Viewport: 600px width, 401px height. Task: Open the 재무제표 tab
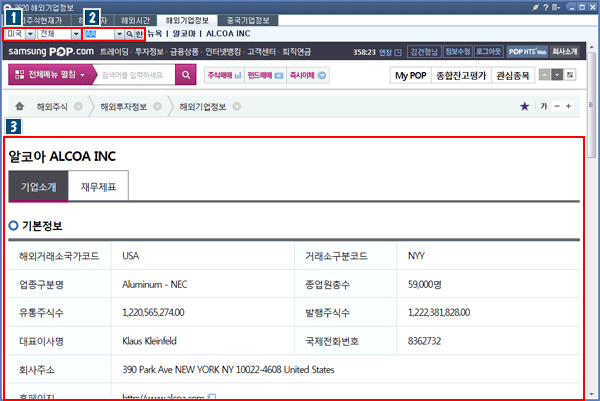(x=98, y=187)
